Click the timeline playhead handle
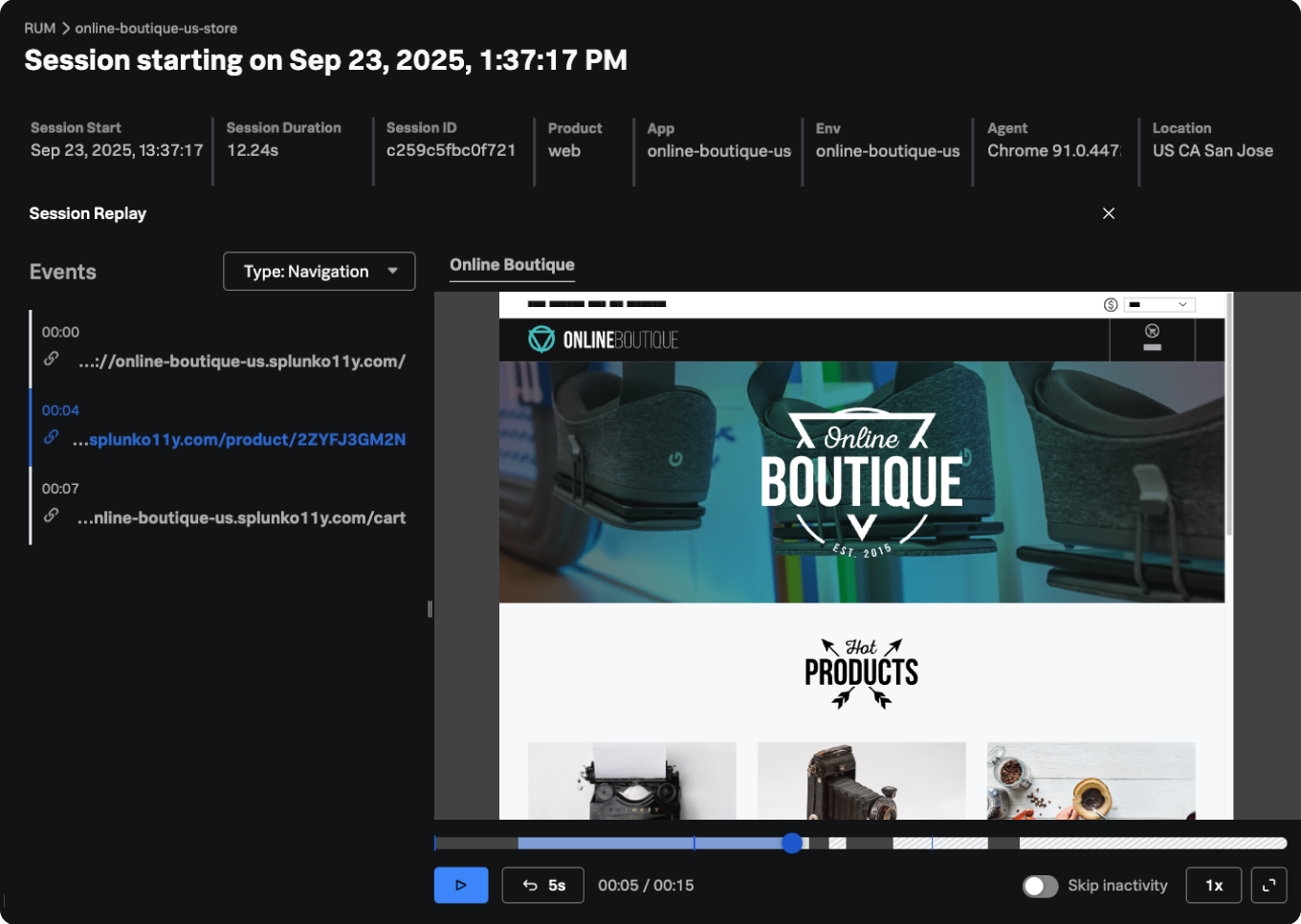This screenshot has height=924, width=1301. pos(792,843)
